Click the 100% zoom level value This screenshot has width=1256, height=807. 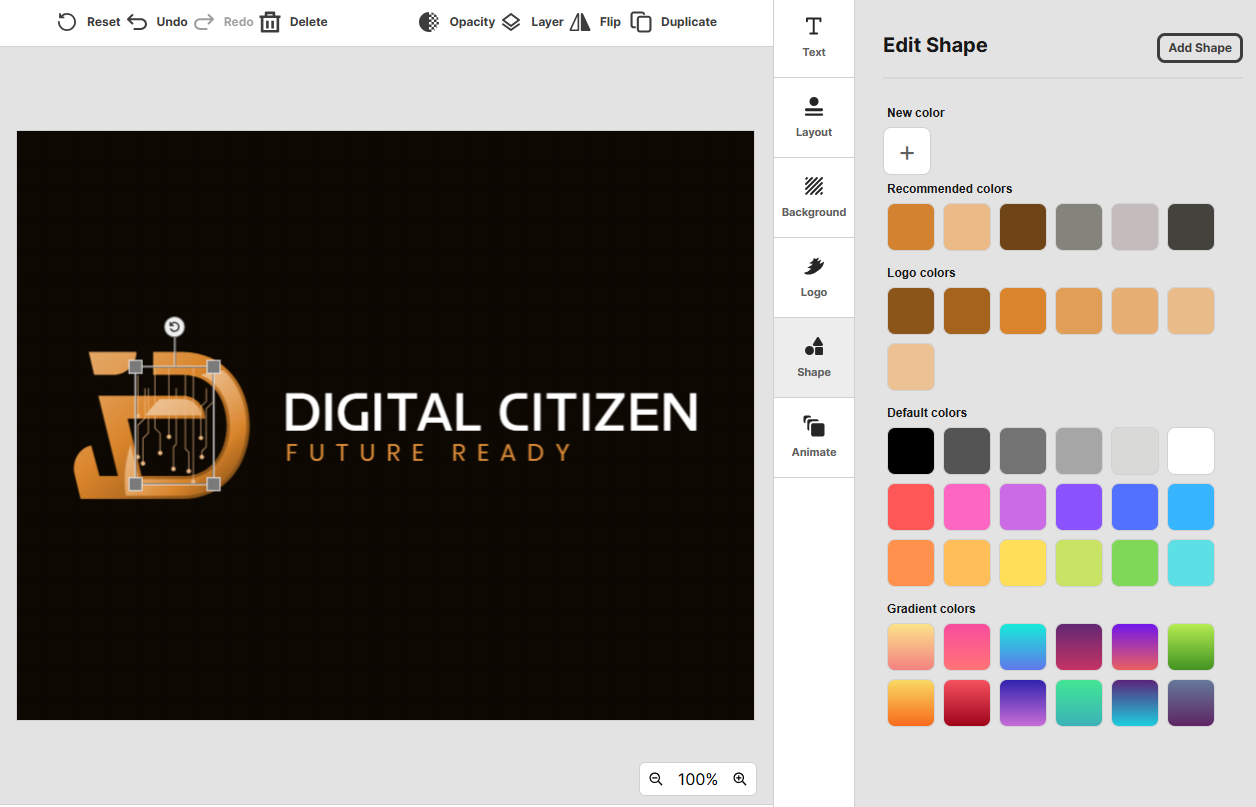tap(698, 779)
